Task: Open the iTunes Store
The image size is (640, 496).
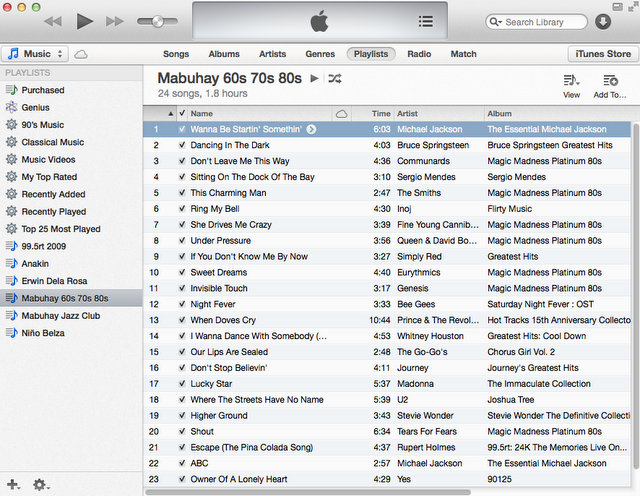Action: (x=603, y=54)
